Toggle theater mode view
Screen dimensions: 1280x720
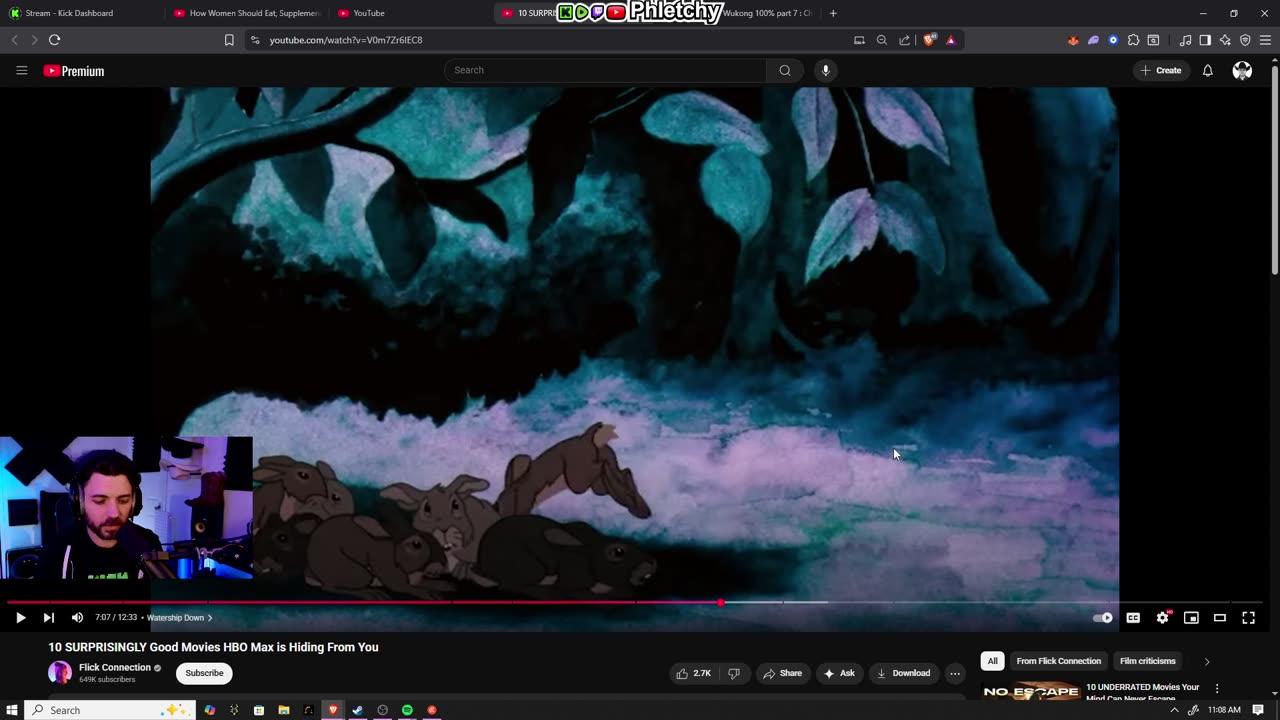tap(1220, 618)
